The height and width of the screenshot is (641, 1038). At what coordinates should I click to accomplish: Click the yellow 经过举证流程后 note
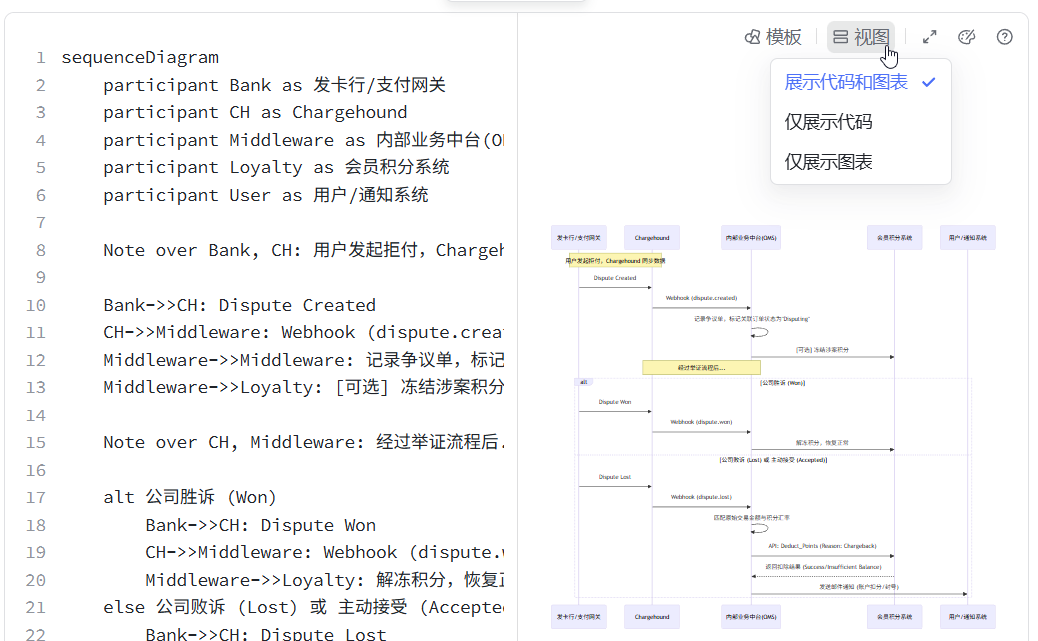pos(701,367)
